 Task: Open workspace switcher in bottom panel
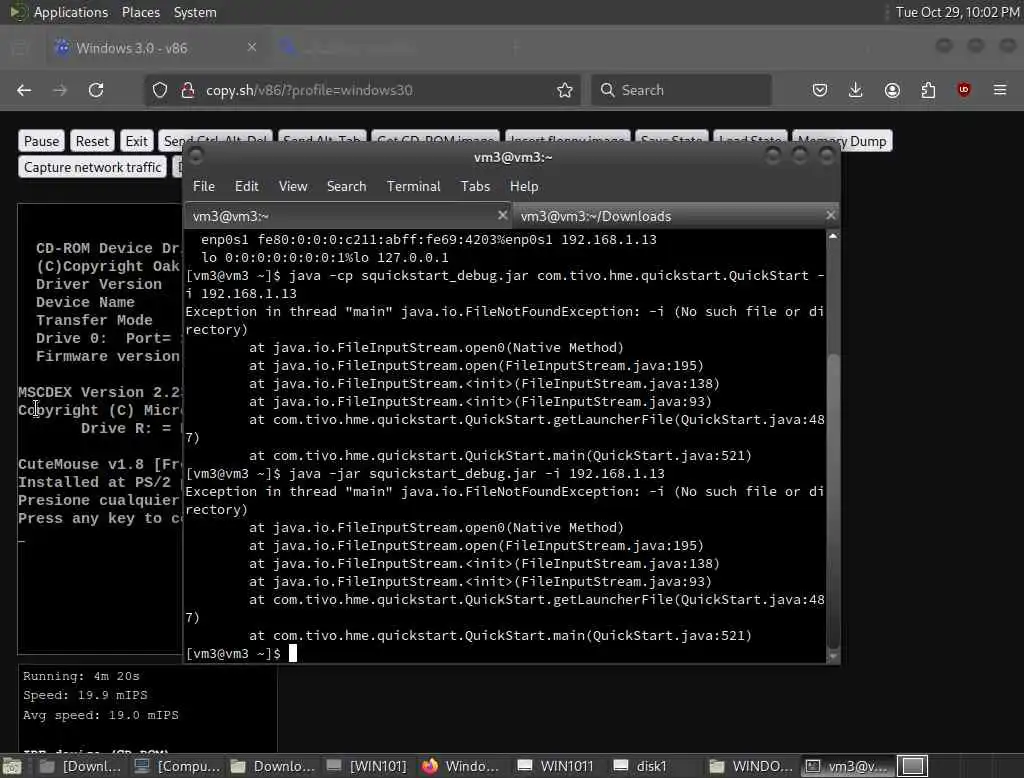coord(912,766)
